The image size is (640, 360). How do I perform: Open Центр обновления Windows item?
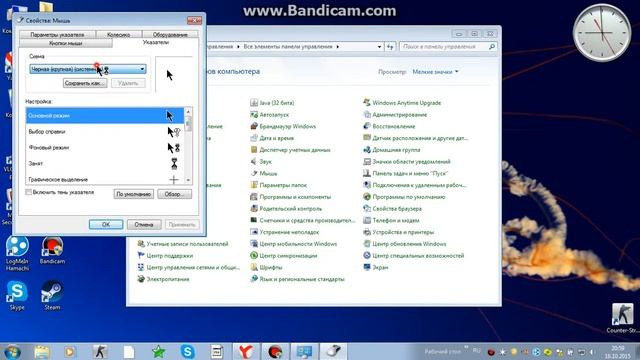pos(405,244)
